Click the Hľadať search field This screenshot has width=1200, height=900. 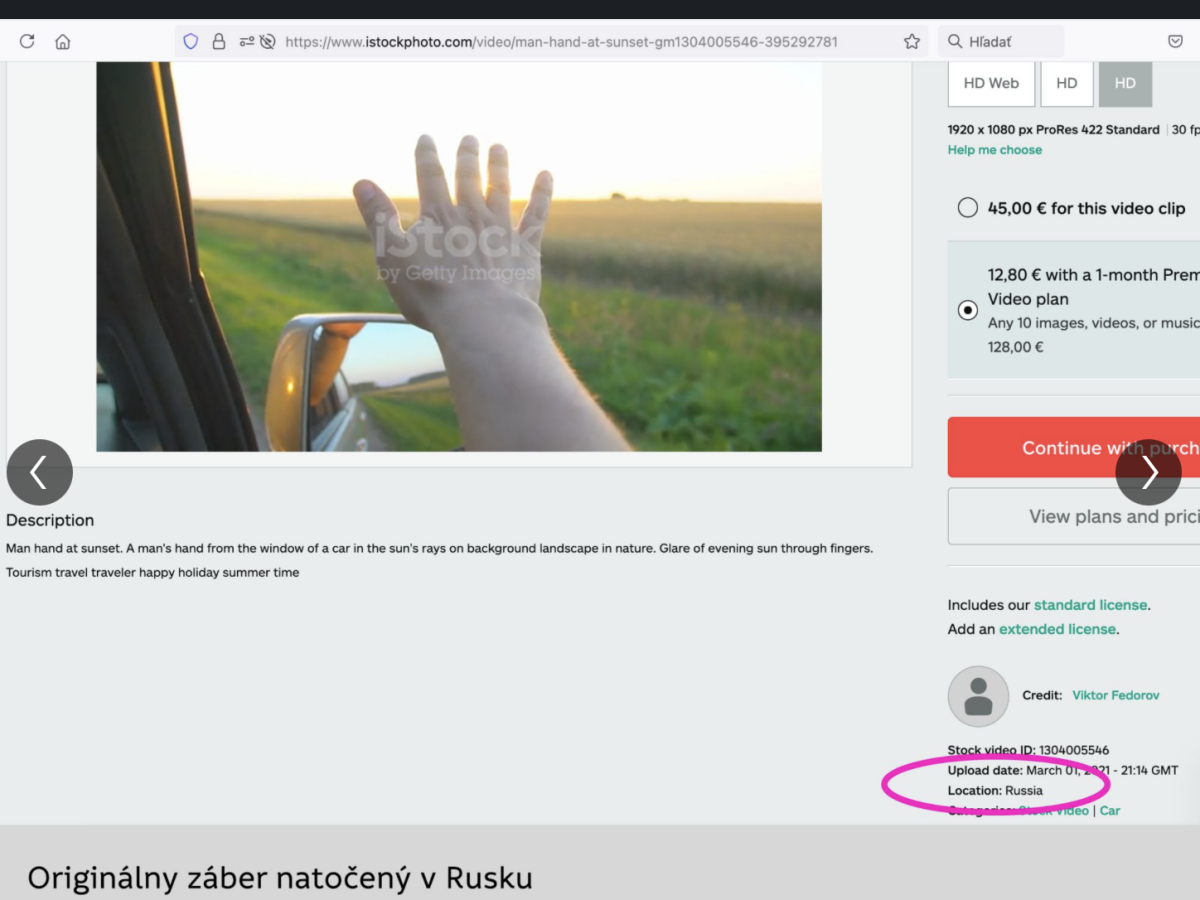[x=1001, y=42]
